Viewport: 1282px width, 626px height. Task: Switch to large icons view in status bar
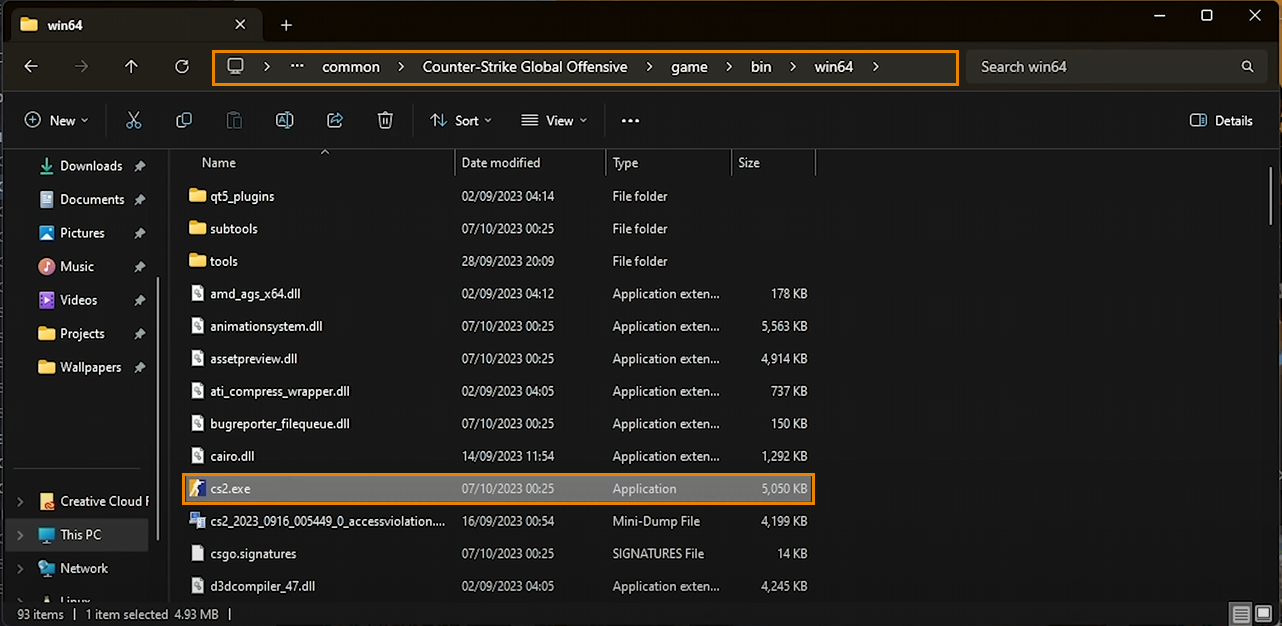pyautogui.click(x=1264, y=614)
